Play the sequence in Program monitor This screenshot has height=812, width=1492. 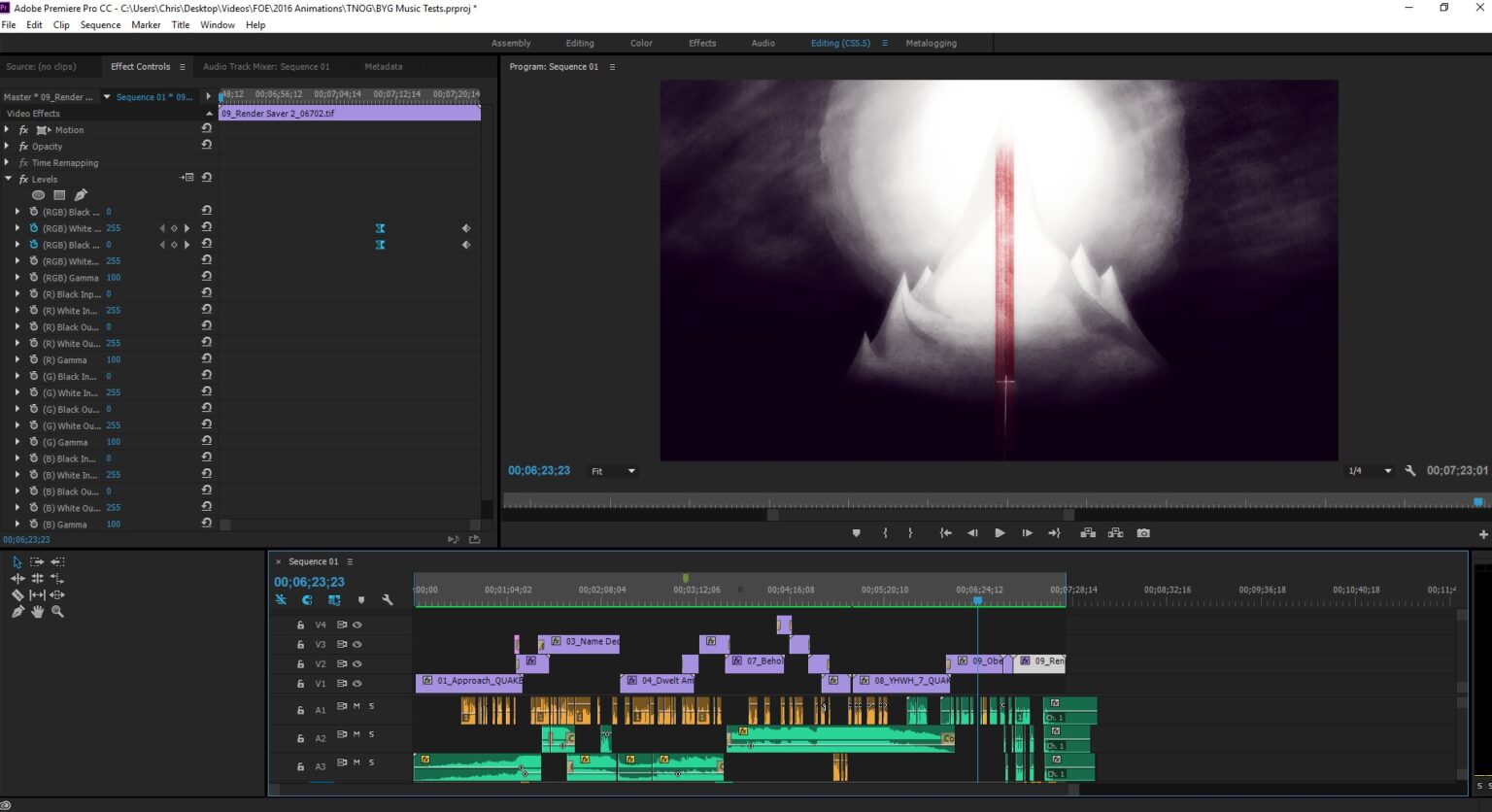pos(1000,533)
